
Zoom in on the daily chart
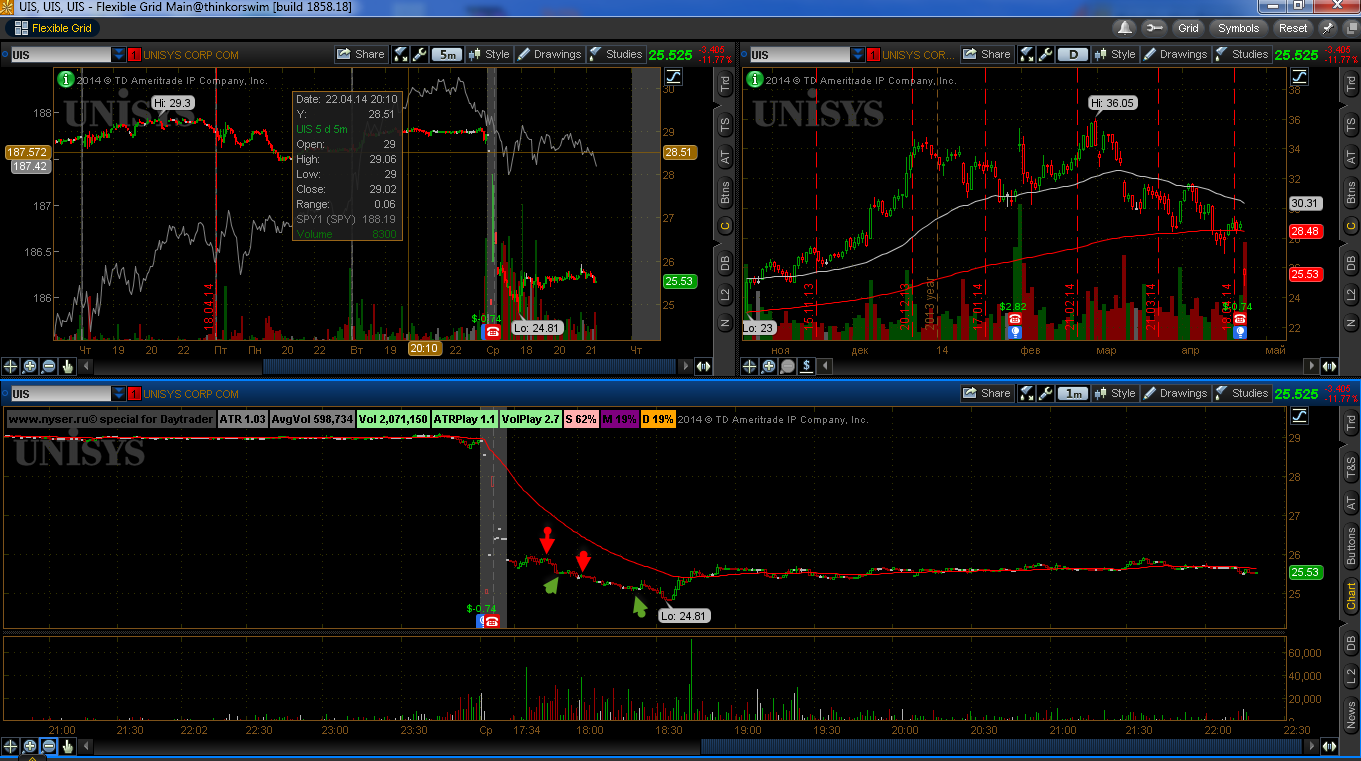pyautogui.click(x=768, y=366)
